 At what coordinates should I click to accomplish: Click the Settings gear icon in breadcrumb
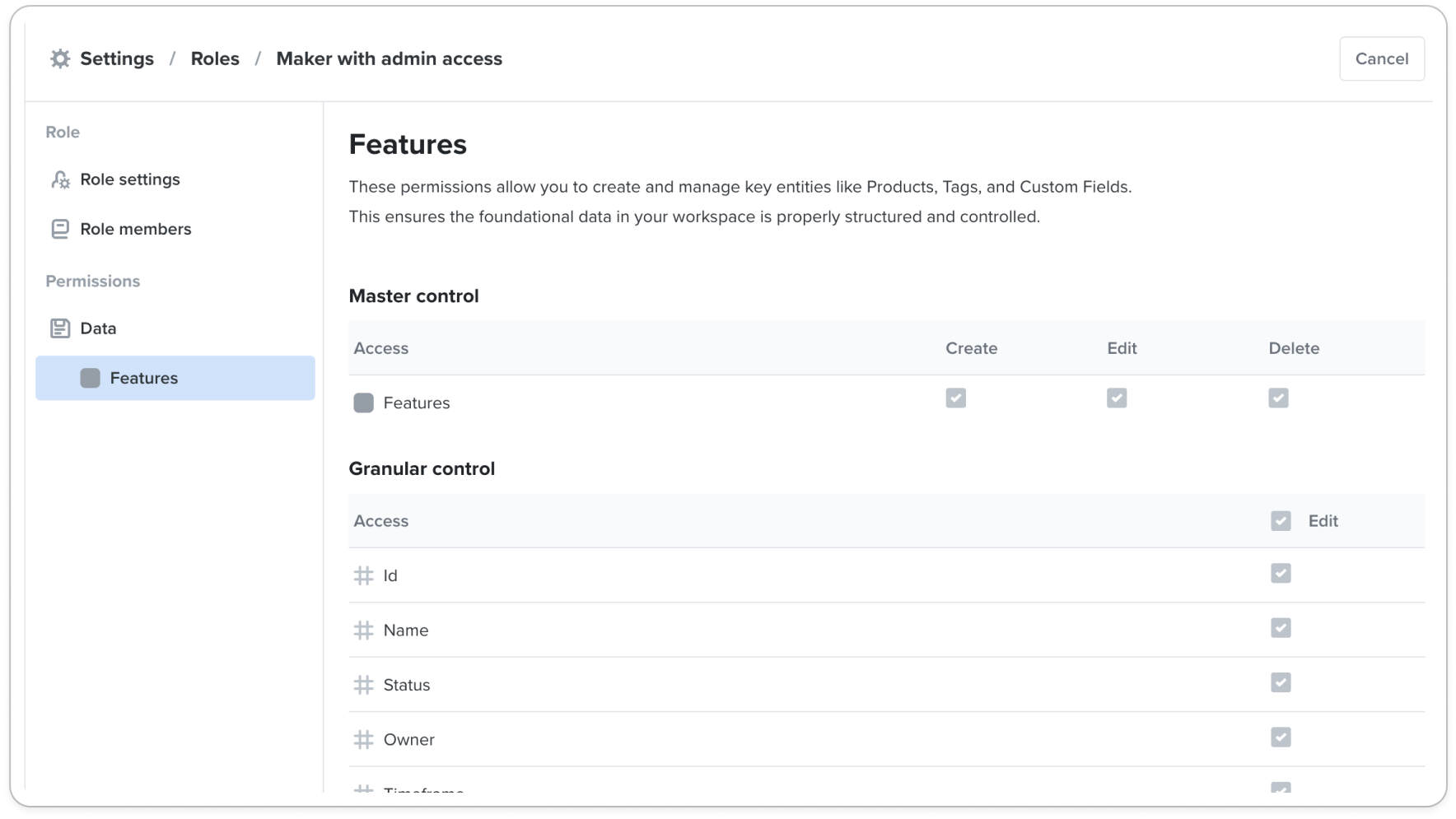point(60,58)
